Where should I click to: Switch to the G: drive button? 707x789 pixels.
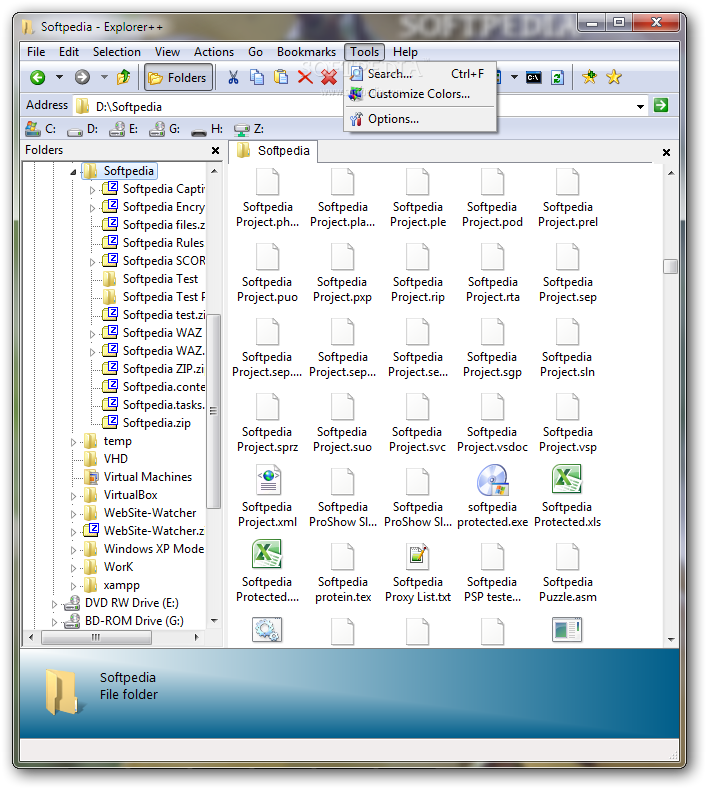165,129
